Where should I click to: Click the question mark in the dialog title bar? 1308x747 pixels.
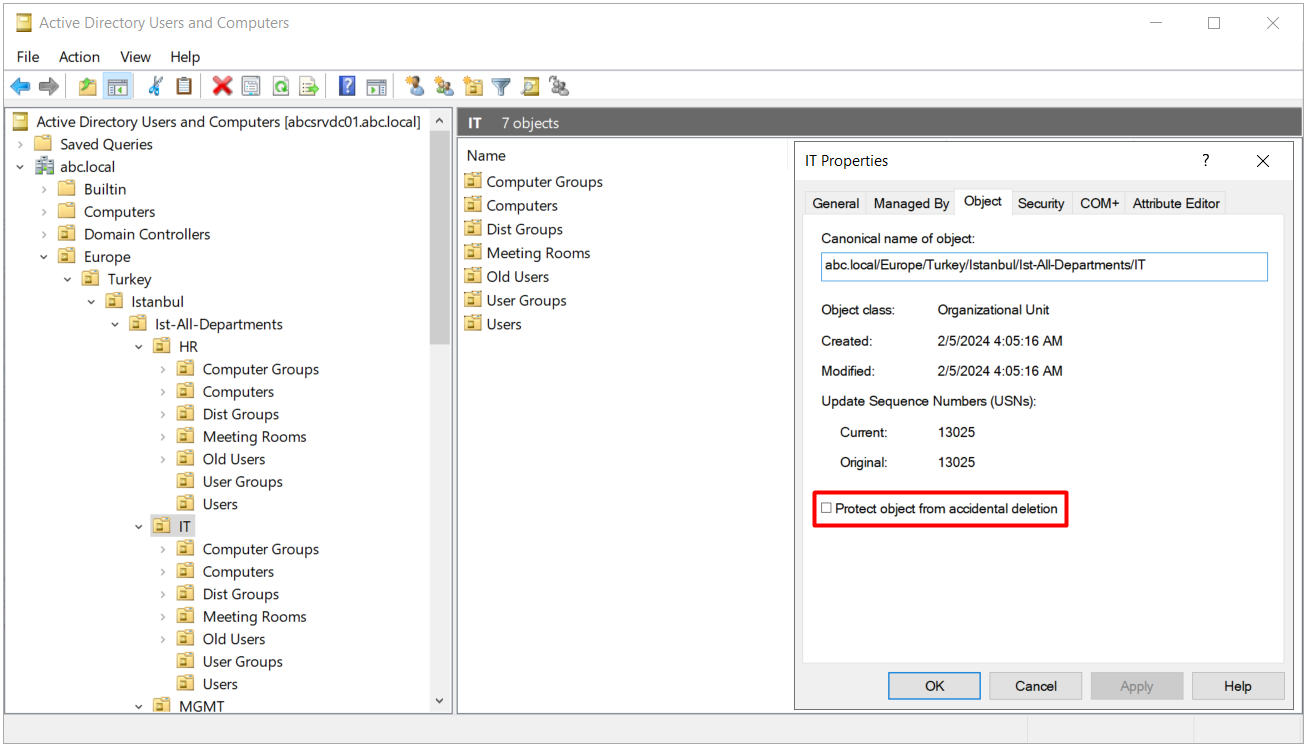(1206, 160)
